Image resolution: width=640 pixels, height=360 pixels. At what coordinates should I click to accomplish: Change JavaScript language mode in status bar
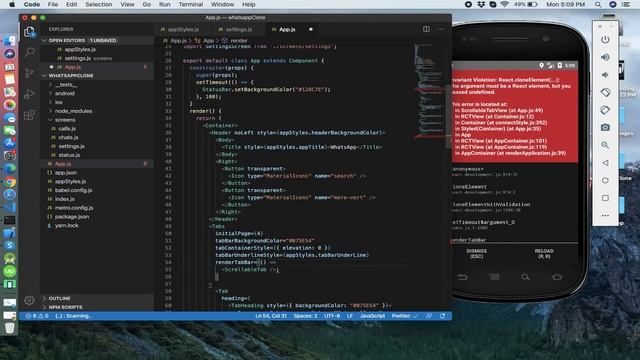[x=372, y=316]
